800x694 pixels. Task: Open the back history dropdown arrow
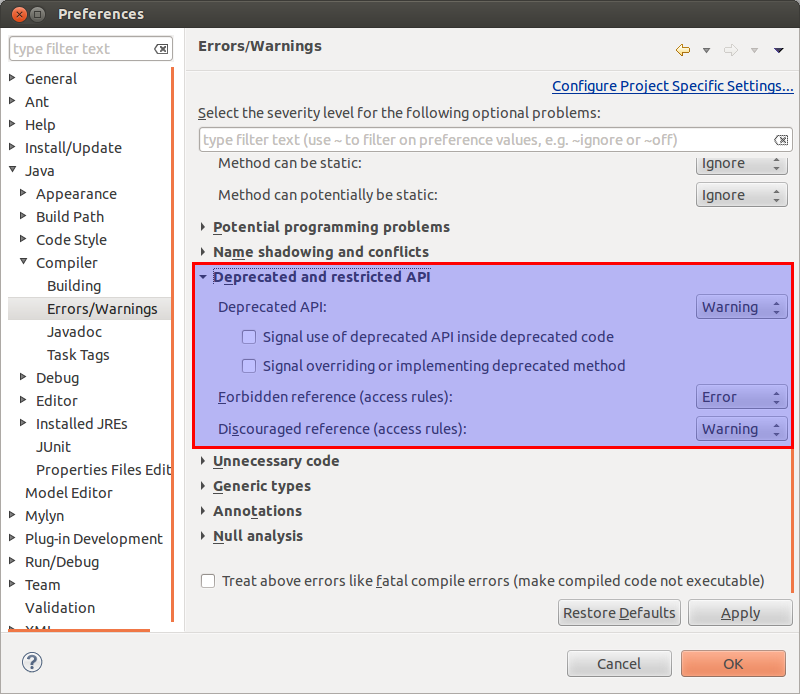[706, 51]
